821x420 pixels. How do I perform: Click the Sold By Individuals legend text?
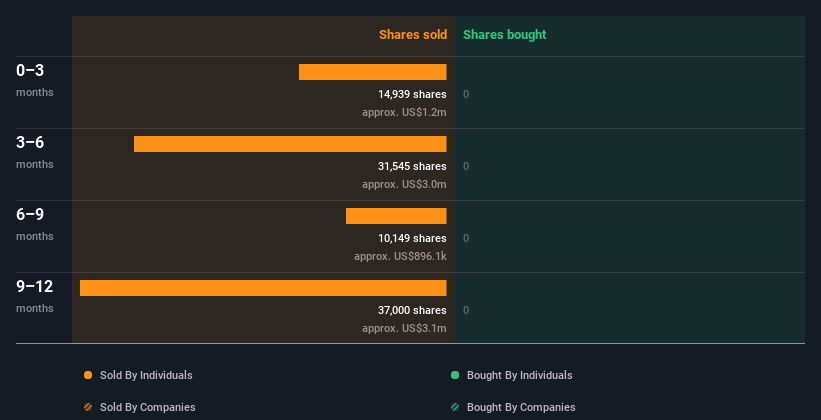pos(146,375)
